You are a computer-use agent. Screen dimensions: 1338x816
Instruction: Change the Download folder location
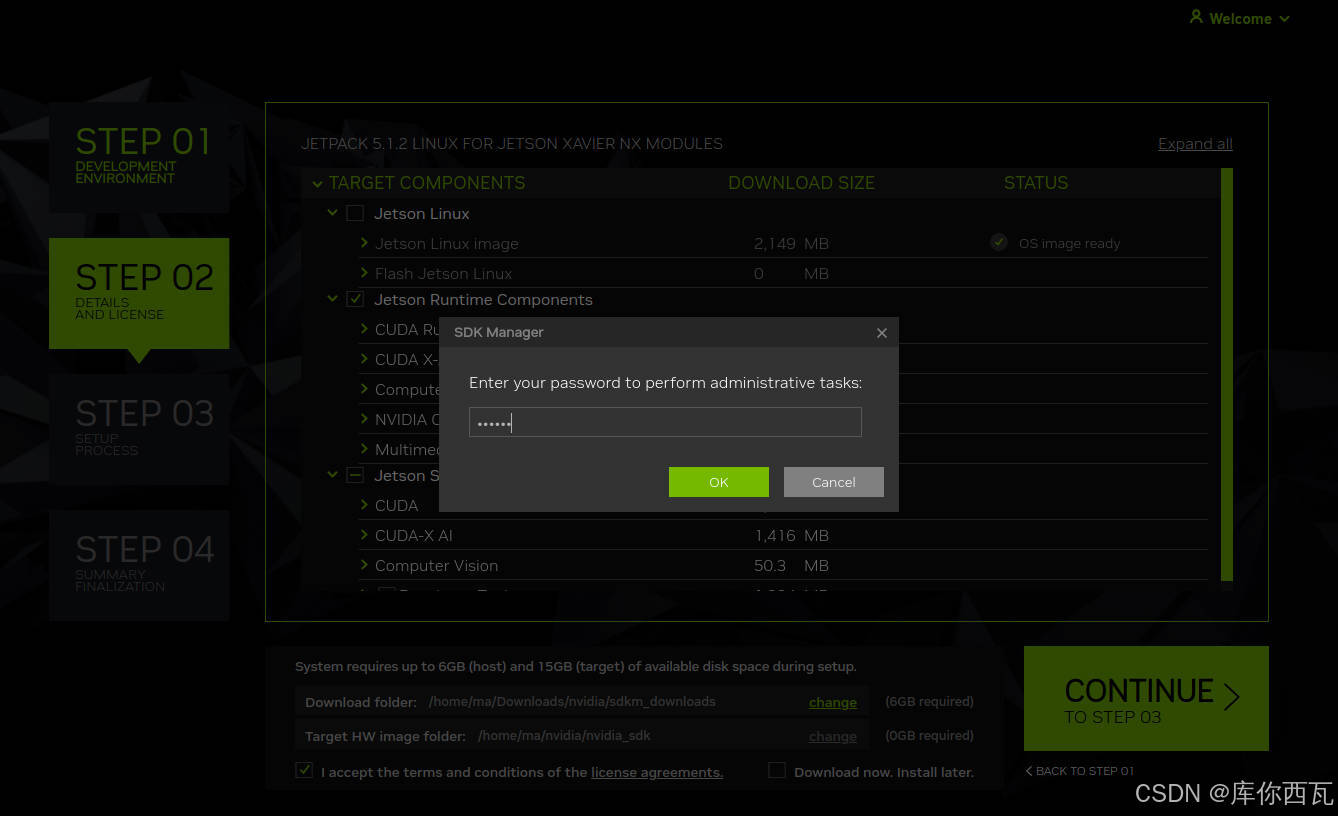[832, 702]
